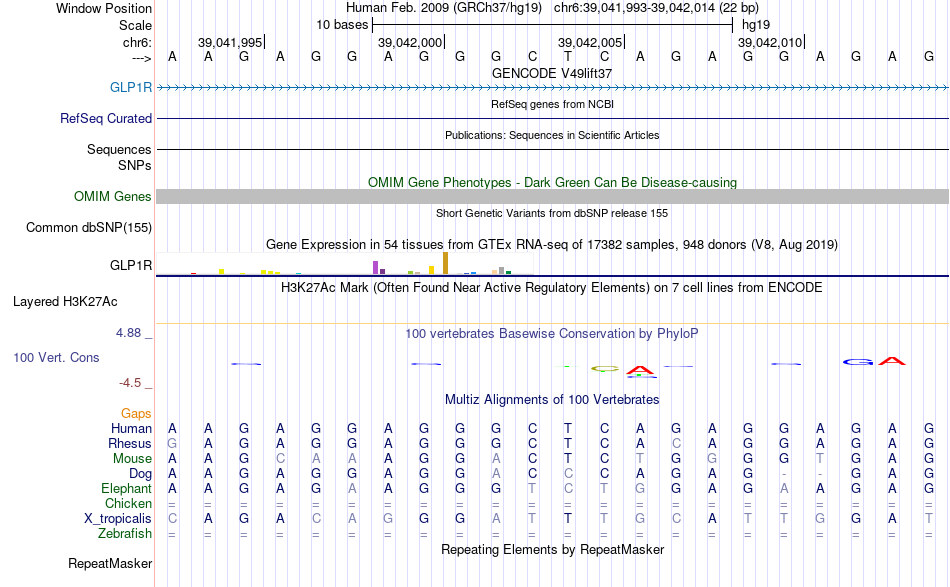Click the blue G logo in PhyloP track
The image size is (950, 587).
858,362
